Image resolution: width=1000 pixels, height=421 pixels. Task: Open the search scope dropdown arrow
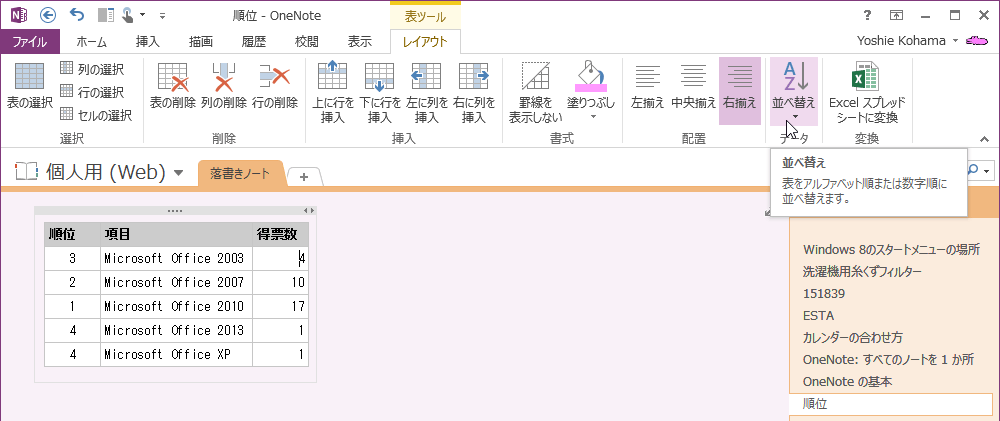pos(987,170)
